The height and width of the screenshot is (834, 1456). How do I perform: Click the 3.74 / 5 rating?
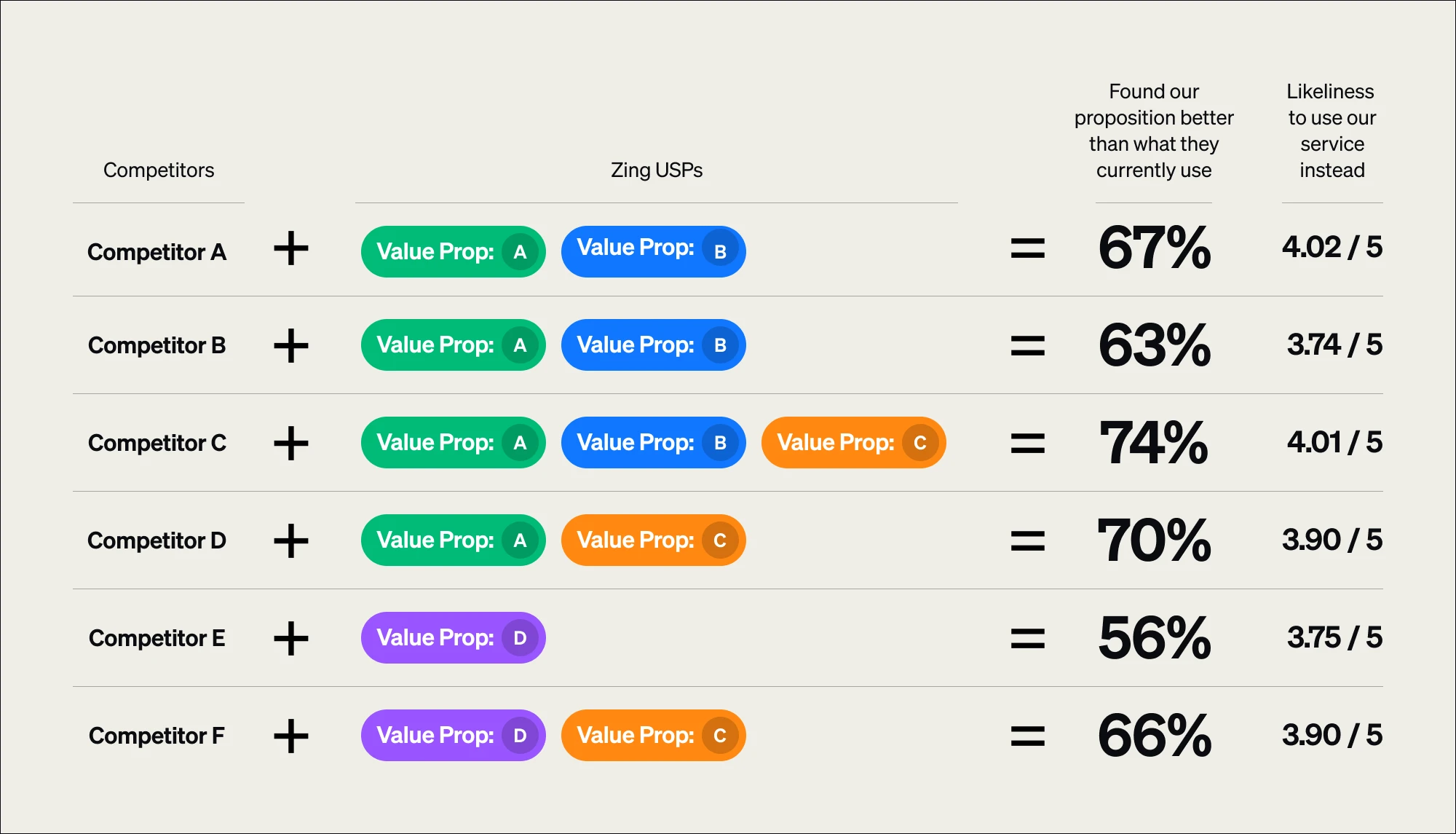(1334, 345)
